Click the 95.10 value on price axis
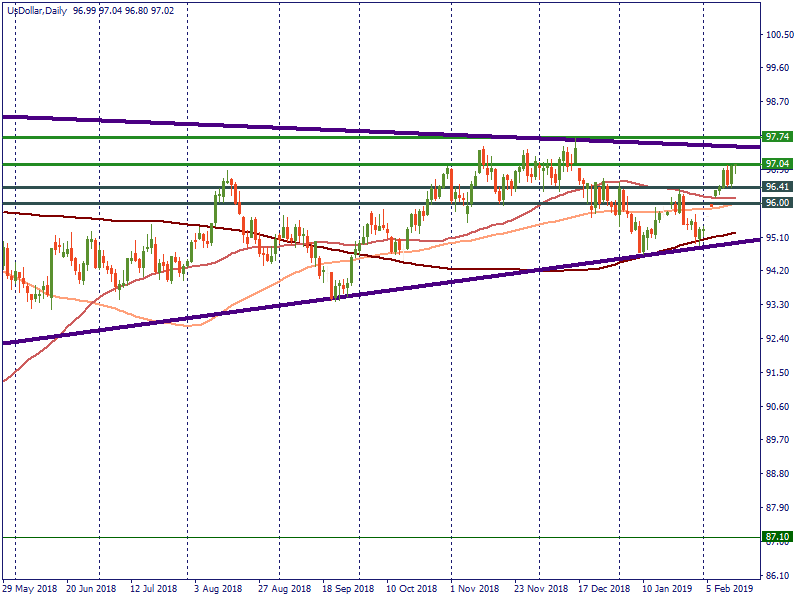The image size is (800, 600). point(778,238)
